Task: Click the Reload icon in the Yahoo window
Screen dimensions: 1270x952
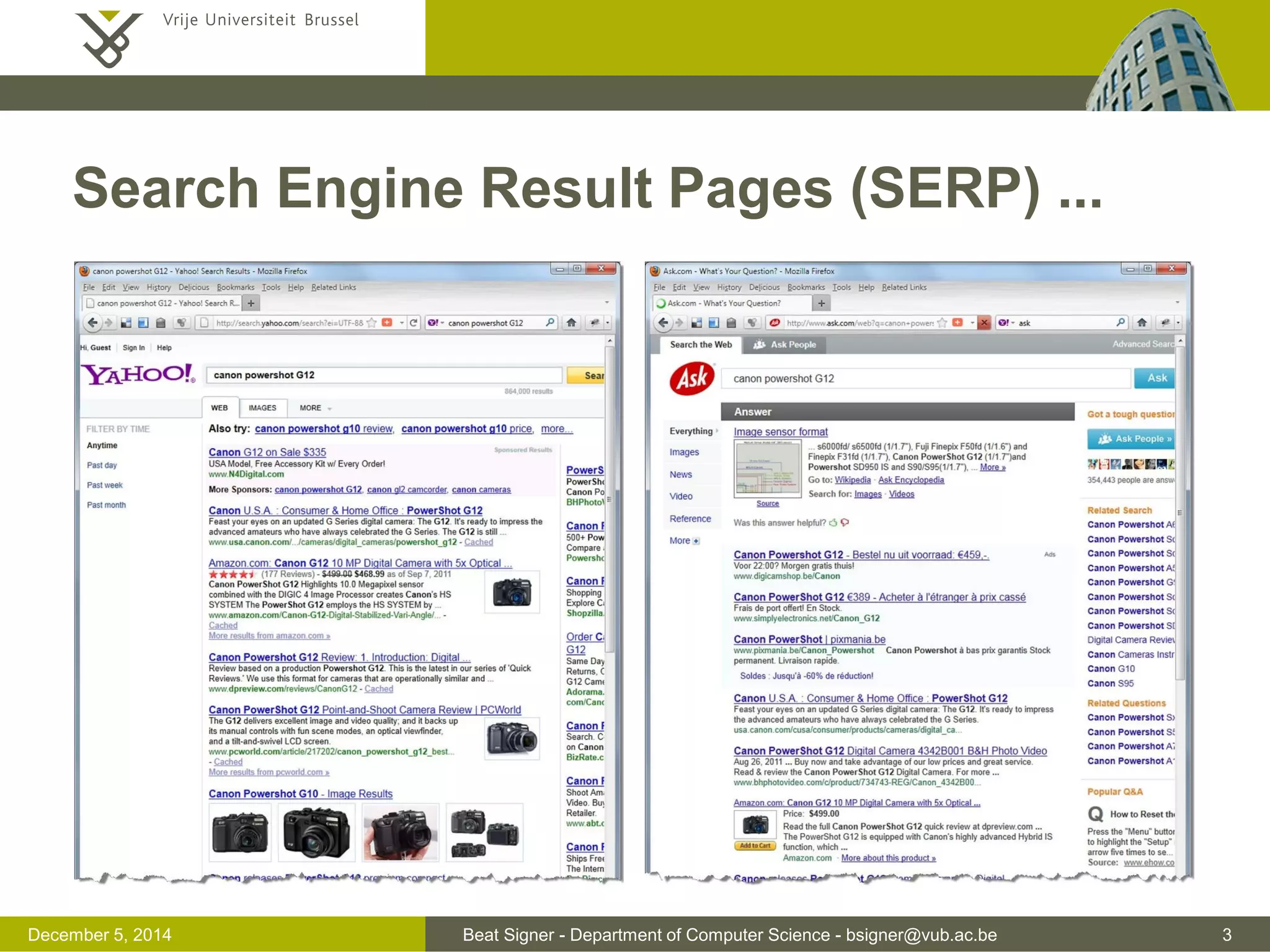Action: (414, 322)
